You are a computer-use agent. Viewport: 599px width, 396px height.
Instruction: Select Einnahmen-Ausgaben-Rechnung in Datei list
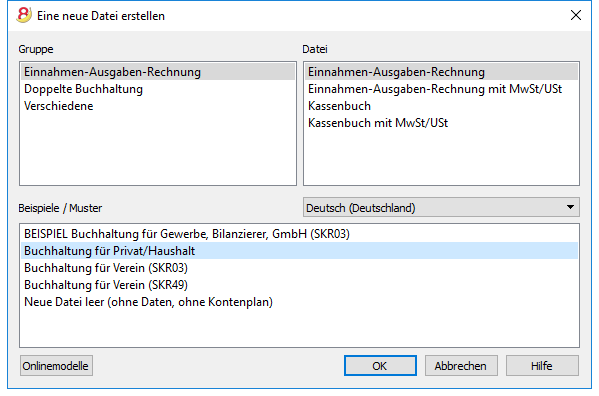pos(441,72)
